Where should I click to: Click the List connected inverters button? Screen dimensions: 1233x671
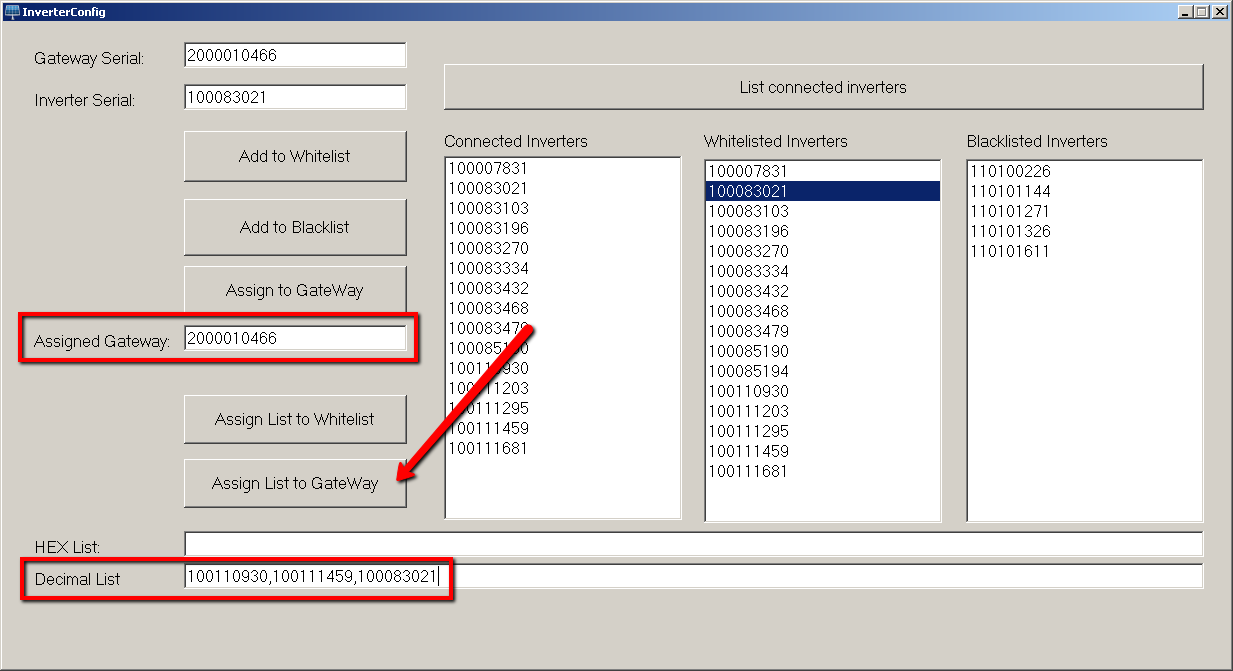[x=823, y=87]
